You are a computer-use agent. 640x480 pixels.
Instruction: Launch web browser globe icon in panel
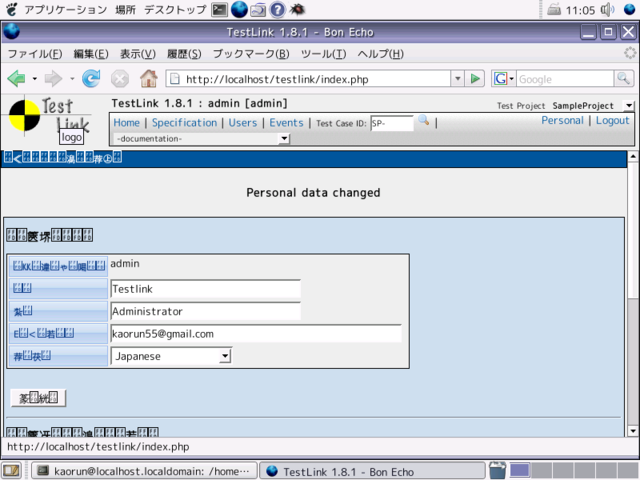click(239, 9)
